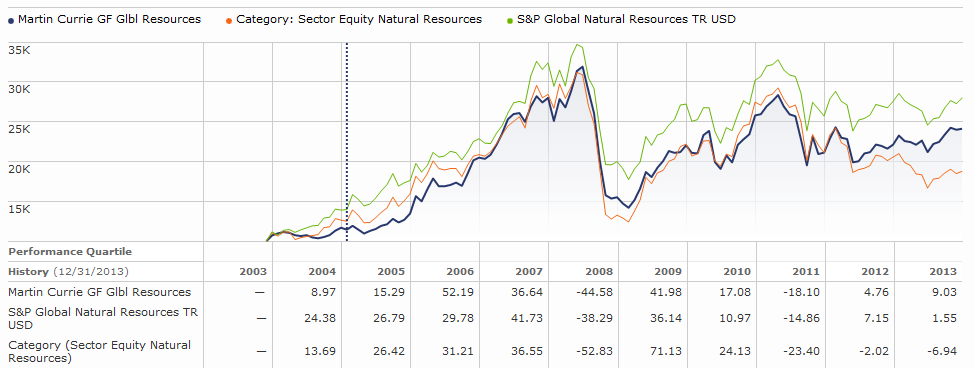Click the Performance Quartile row heading

[70, 252]
